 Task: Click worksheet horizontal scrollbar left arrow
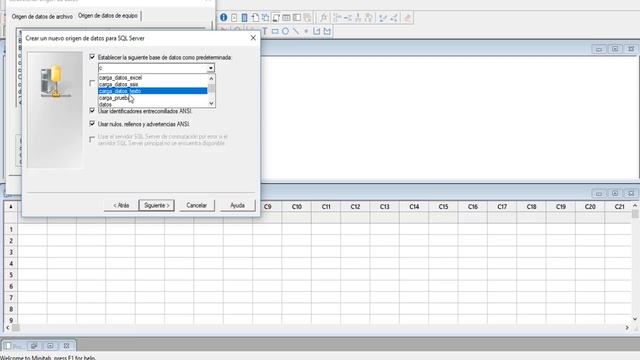click(x=7, y=328)
